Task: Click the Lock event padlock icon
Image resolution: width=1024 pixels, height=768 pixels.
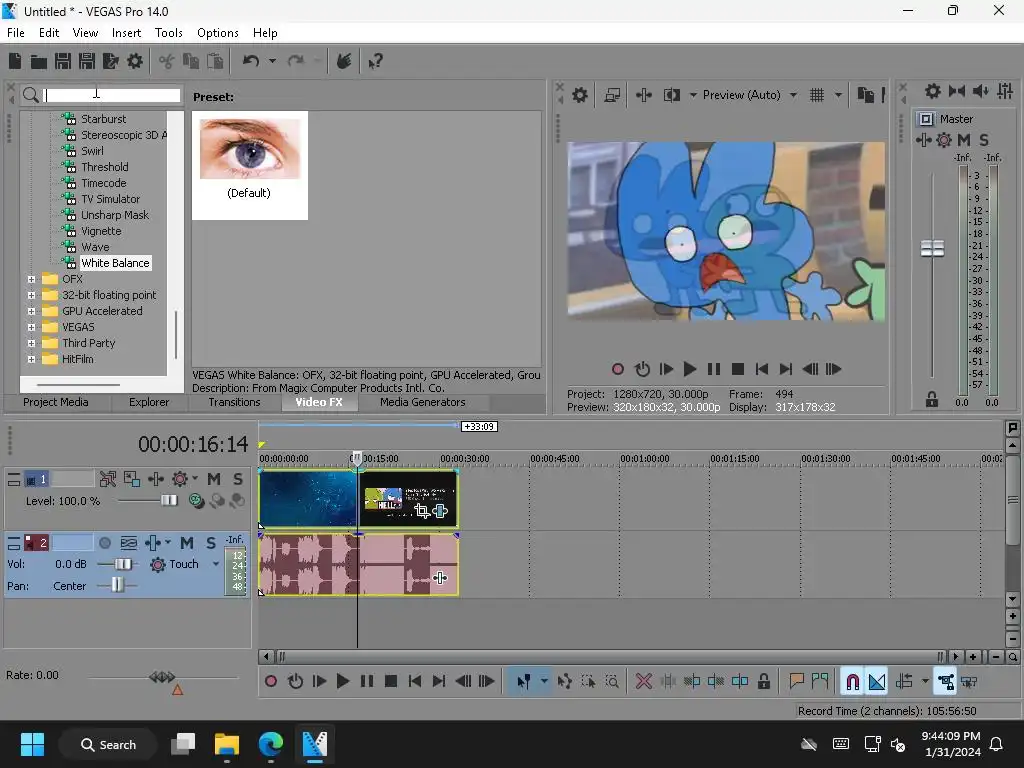Action: click(x=763, y=682)
